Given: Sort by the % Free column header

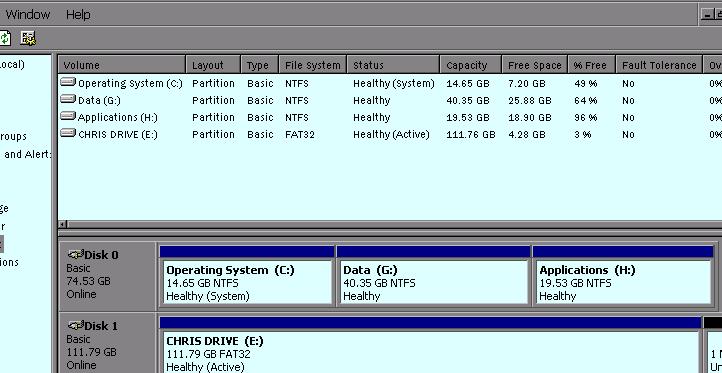Looking at the screenshot, I should point(592,65).
